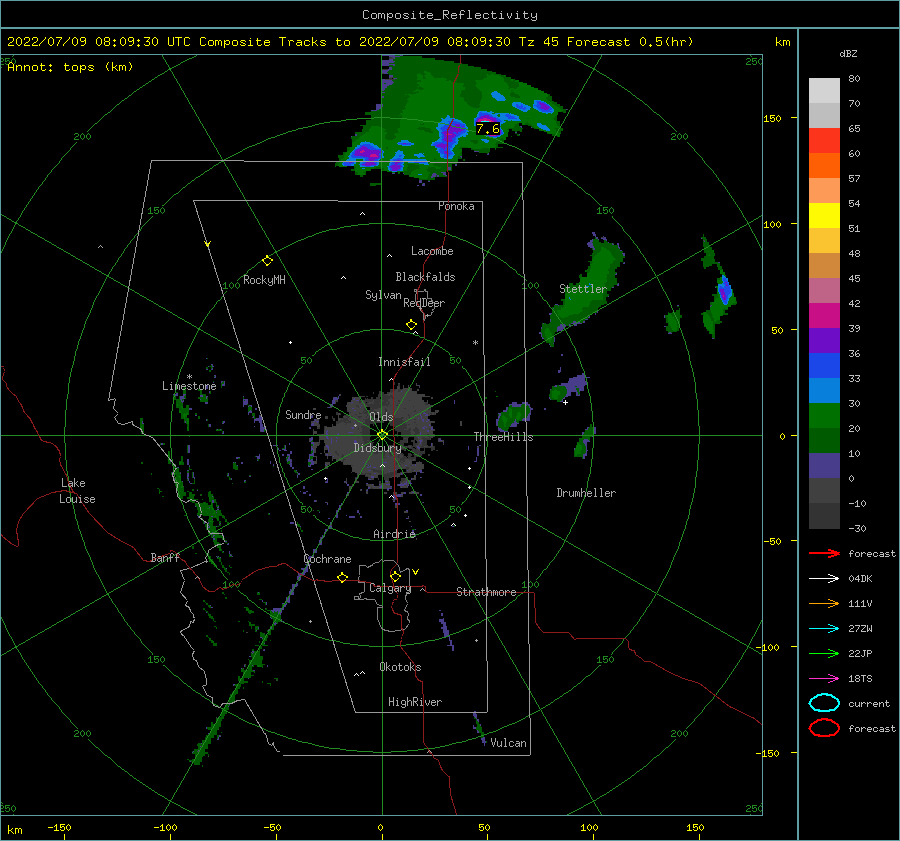Click the Annot: tops (km) label
This screenshot has height=841, width=900.
pyautogui.click(x=70, y=67)
